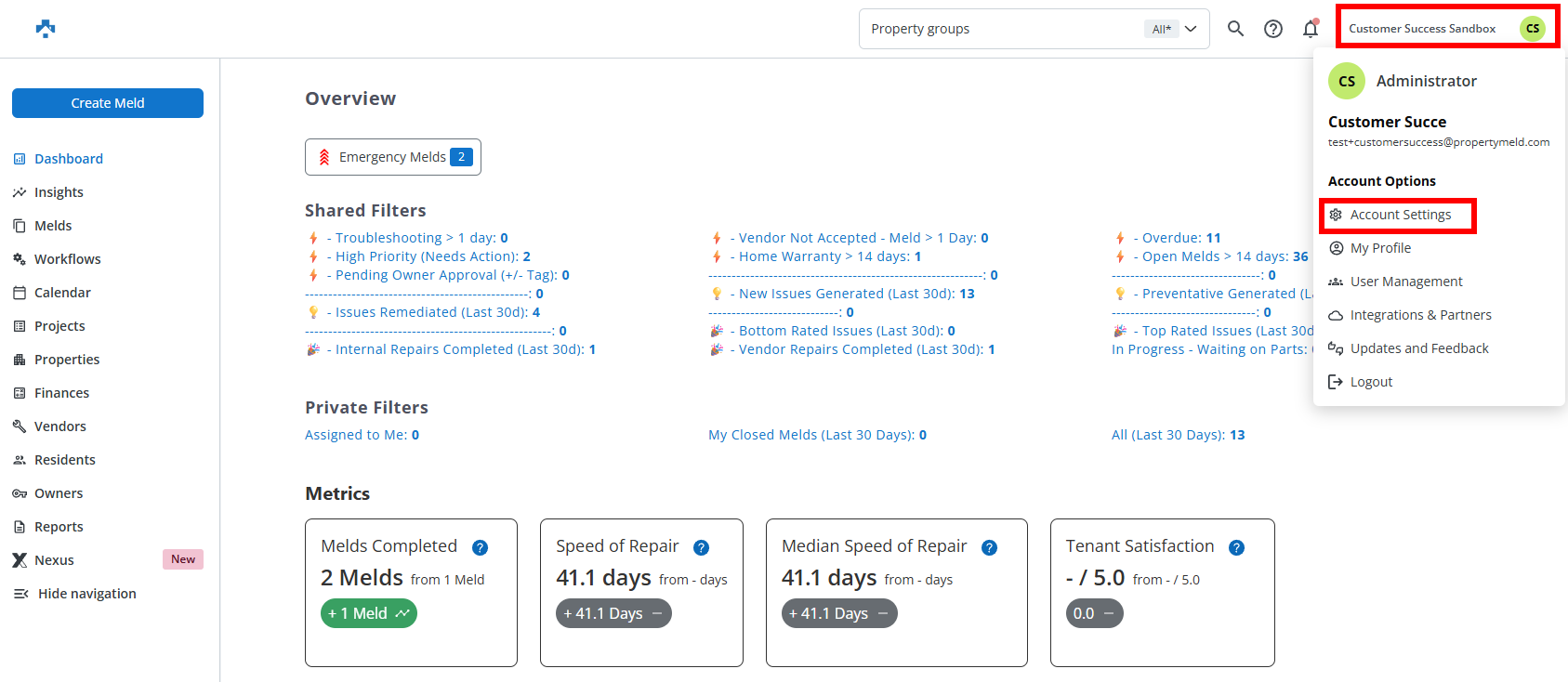Go to Workflows in the sidebar
1568x682 pixels.
click(x=67, y=259)
